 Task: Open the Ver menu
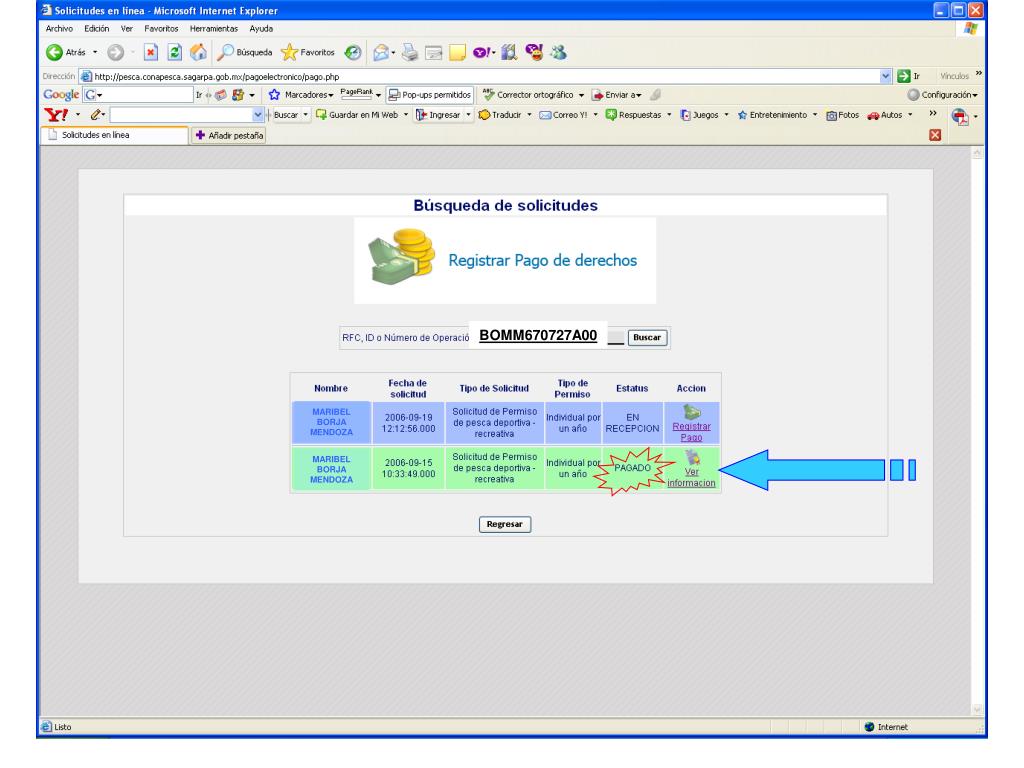click(127, 29)
